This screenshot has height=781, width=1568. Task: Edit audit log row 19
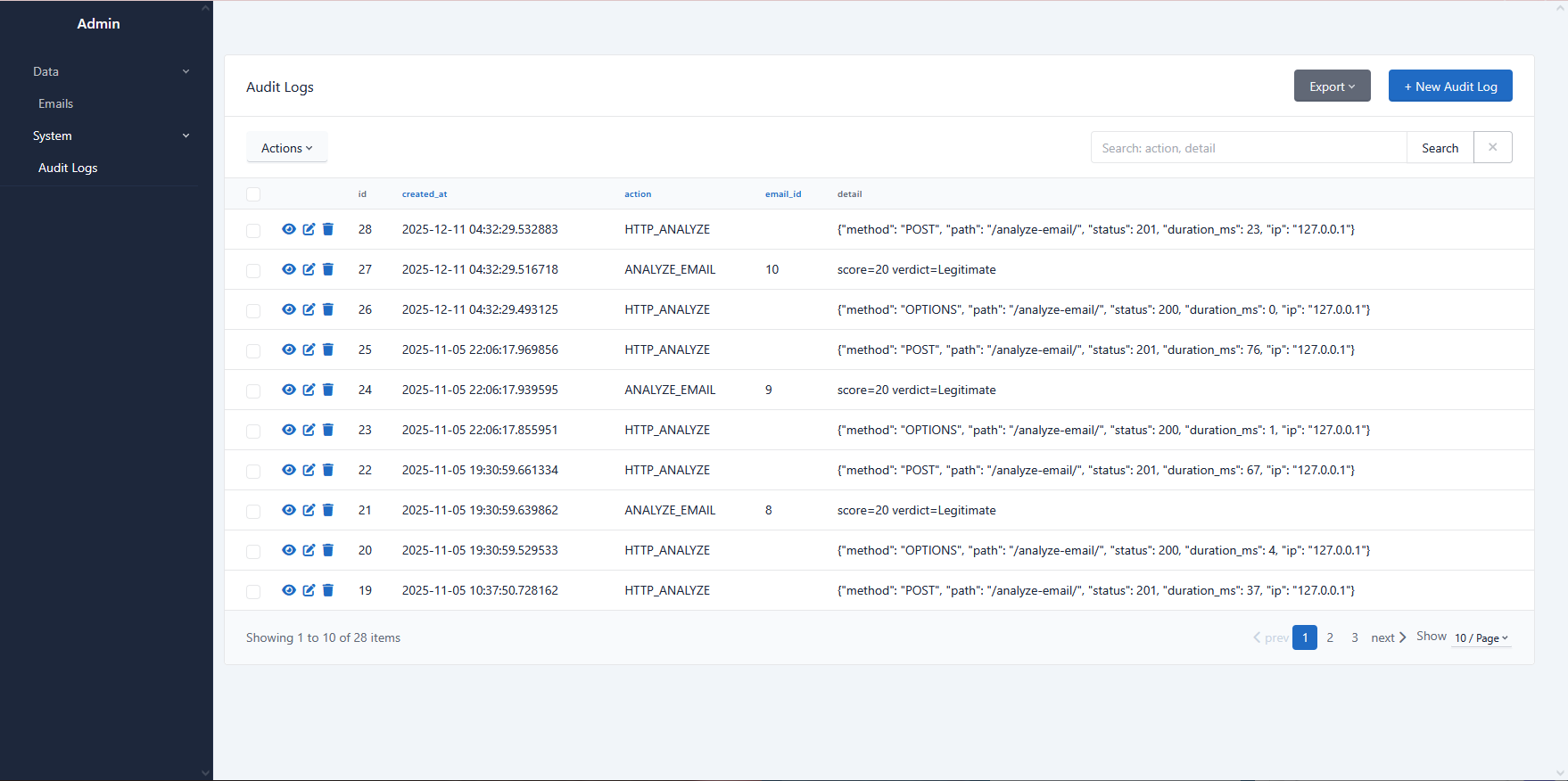[309, 590]
